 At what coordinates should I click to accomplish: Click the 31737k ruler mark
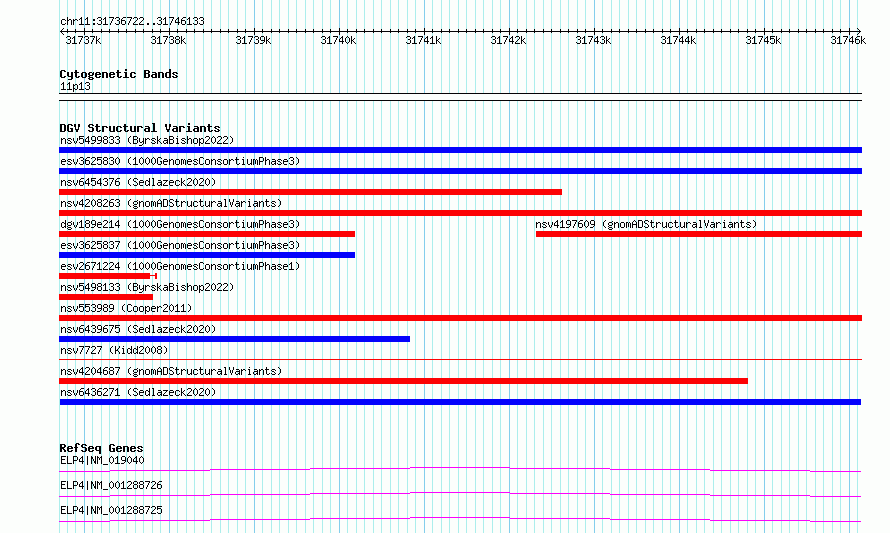[x=83, y=40]
